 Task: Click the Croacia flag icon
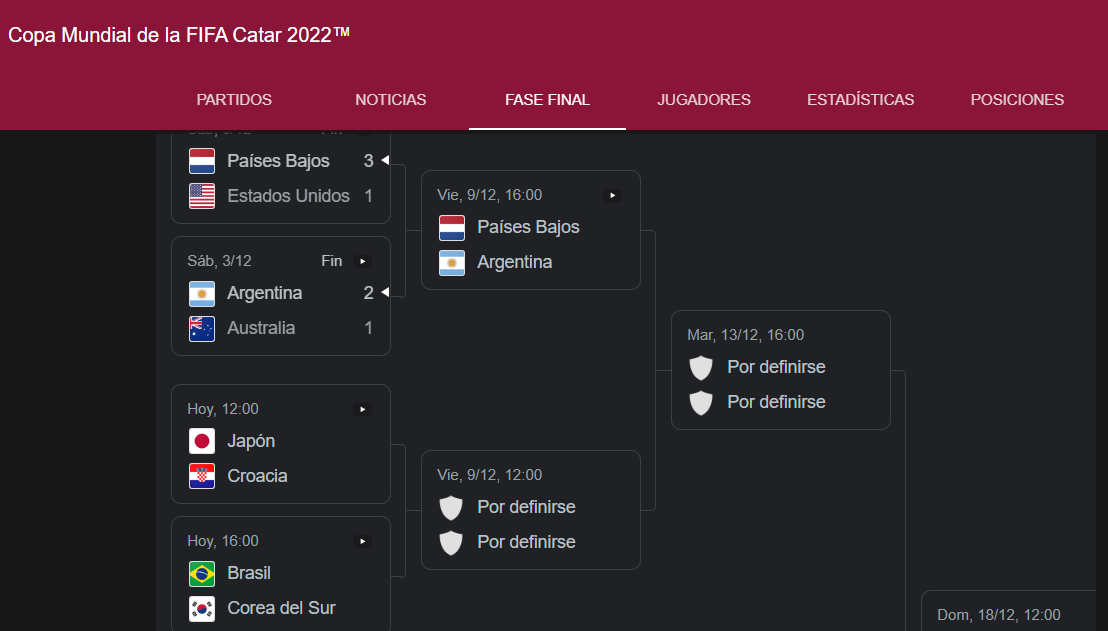click(202, 476)
